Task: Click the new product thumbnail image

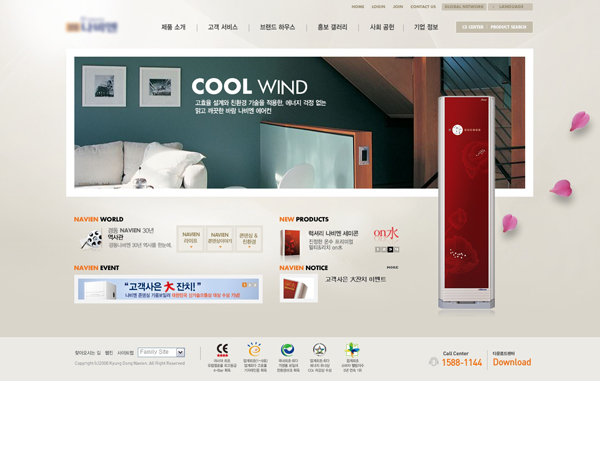Action: point(290,243)
